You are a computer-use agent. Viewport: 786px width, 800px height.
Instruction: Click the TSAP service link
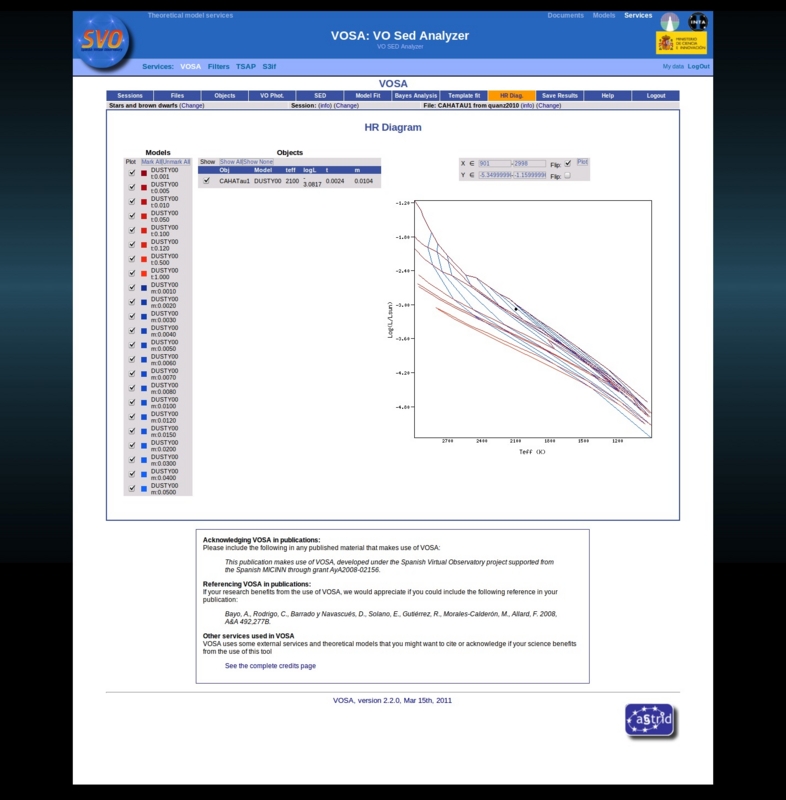click(x=246, y=66)
